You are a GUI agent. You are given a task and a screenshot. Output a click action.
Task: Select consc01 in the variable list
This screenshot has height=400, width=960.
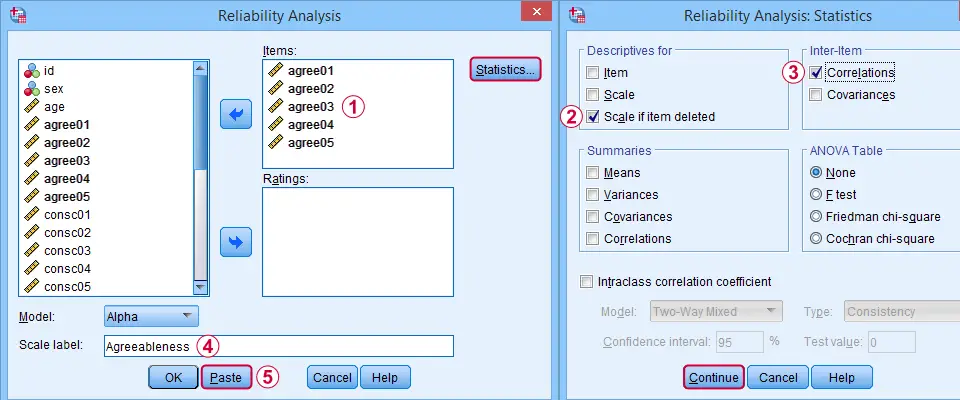(x=67, y=215)
